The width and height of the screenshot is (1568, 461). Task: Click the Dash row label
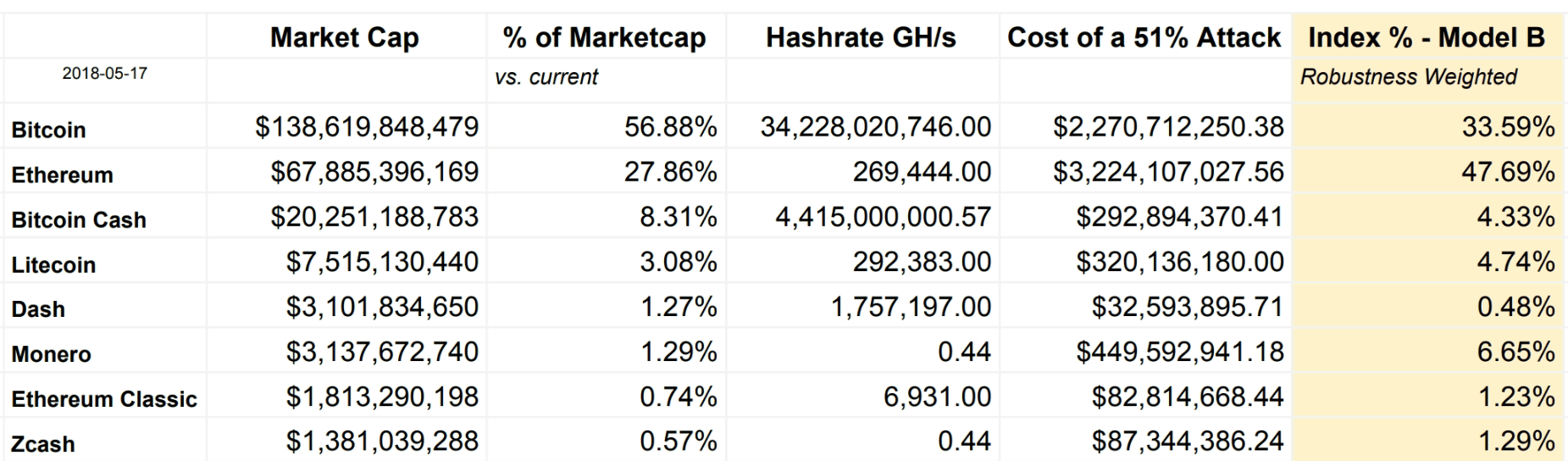coord(39,309)
